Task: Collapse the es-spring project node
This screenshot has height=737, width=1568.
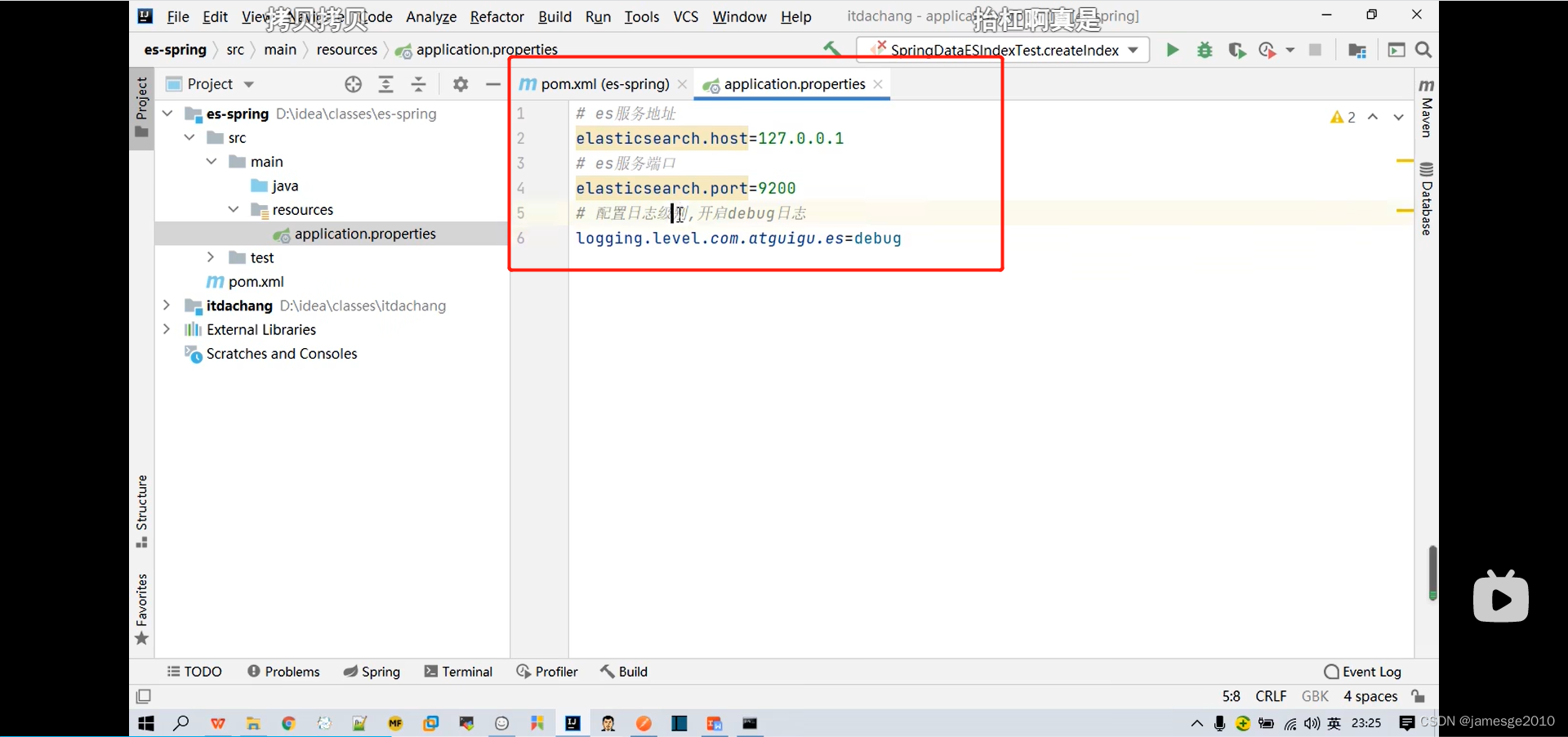Action: [x=167, y=114]
